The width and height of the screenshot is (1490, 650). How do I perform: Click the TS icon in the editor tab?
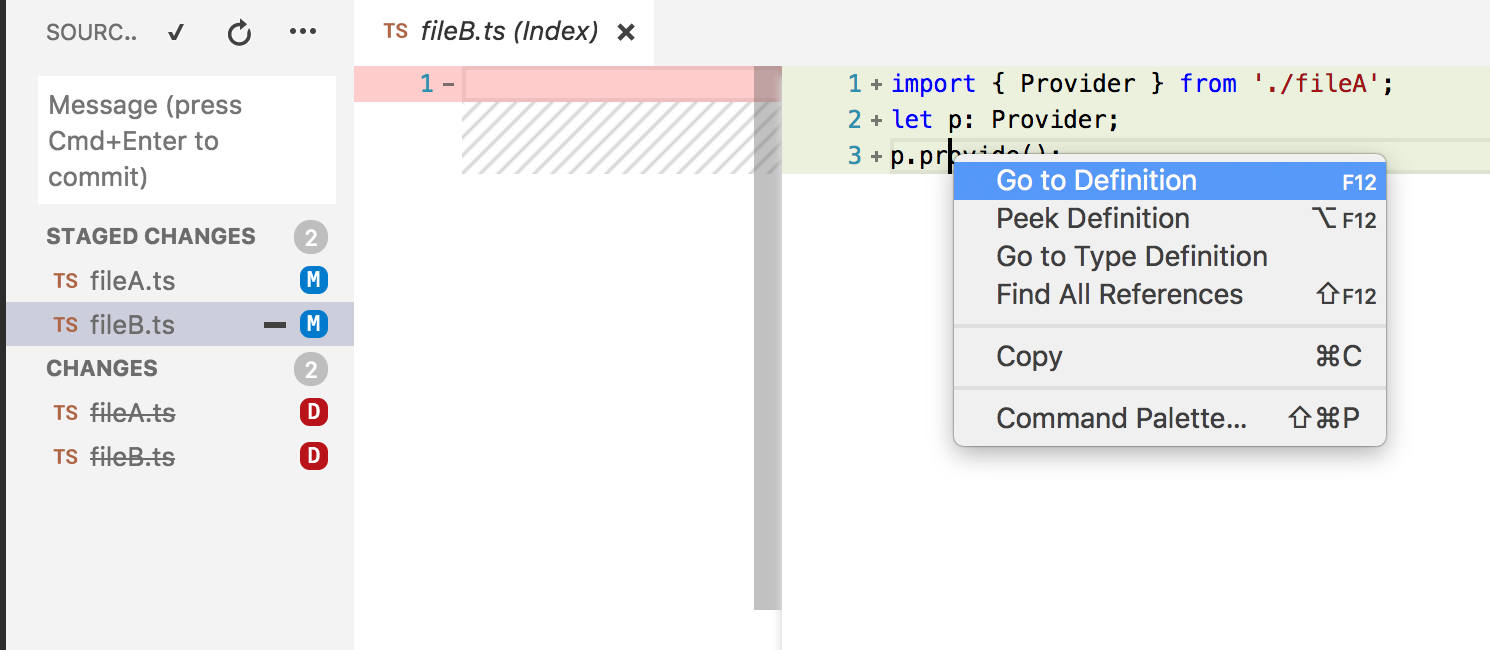pyautogui.click(x=396, y=31)
